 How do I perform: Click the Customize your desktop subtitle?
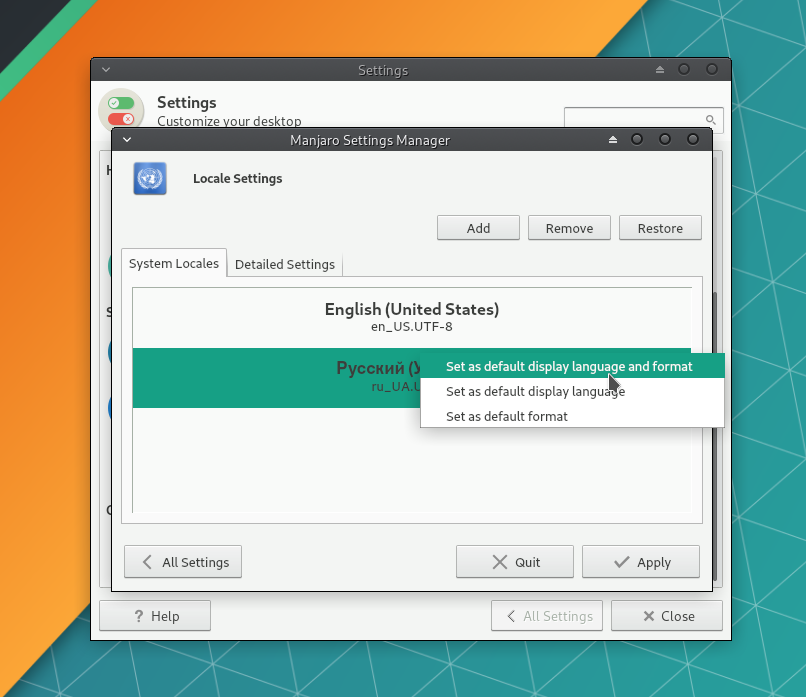coord(229,121)
